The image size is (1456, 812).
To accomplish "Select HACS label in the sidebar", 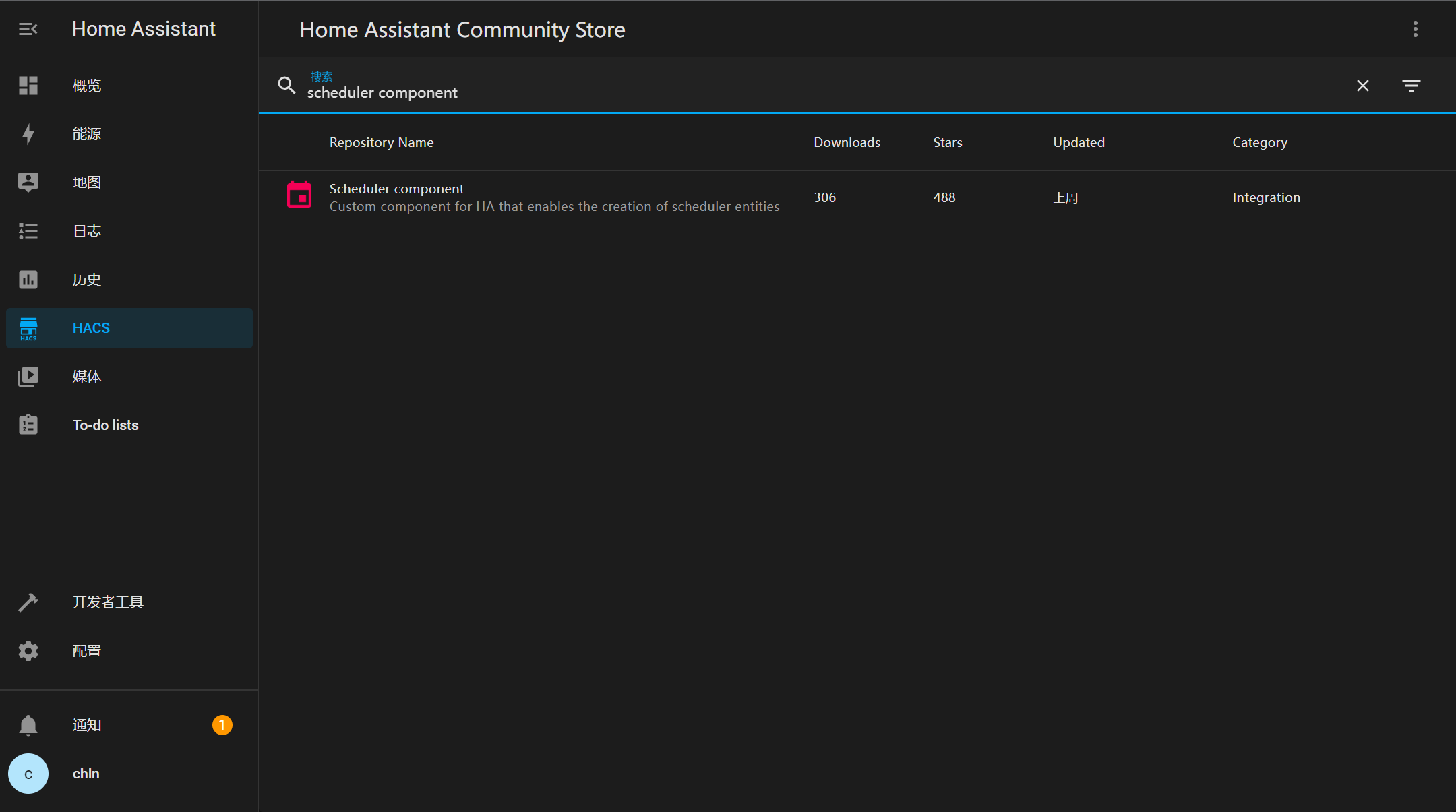I will pyautogui.click(x=91, y=328).
